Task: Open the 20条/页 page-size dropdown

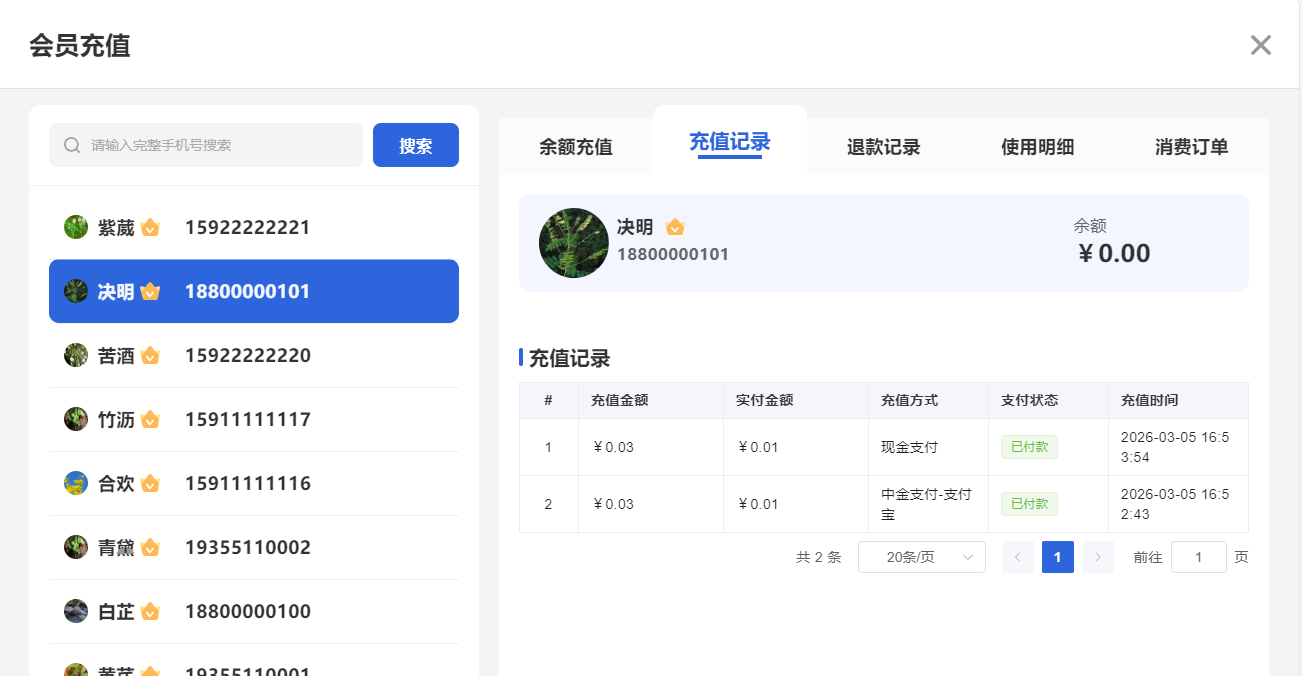Action: point(922,557)
